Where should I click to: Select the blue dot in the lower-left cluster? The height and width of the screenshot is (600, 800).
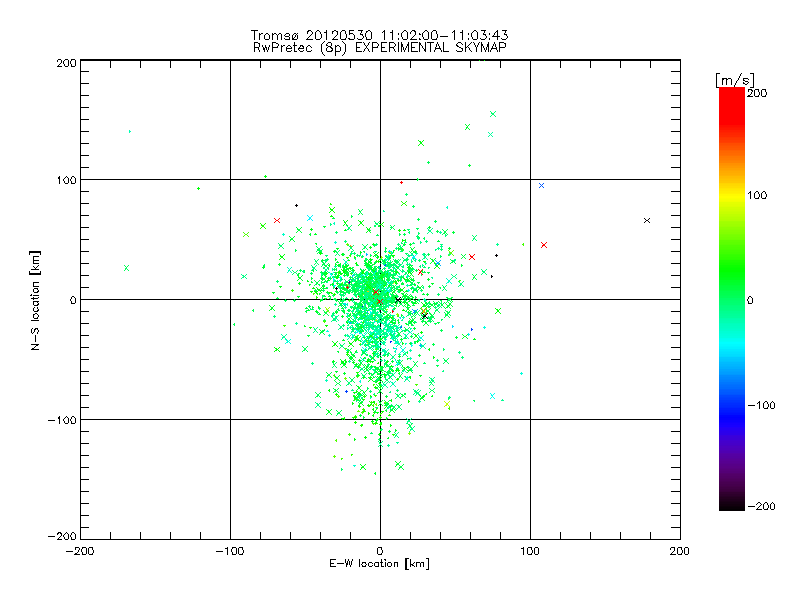[x=346, y=391]
